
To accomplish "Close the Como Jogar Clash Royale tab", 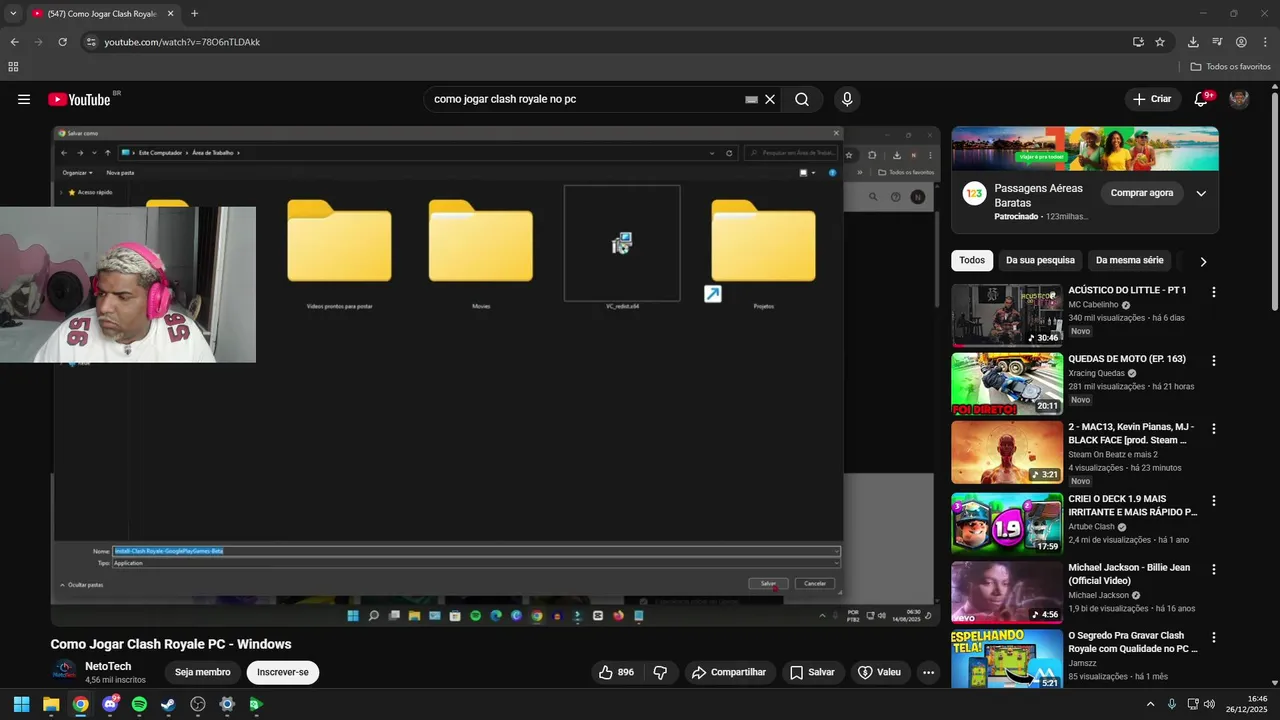I will tap(170, 14).
